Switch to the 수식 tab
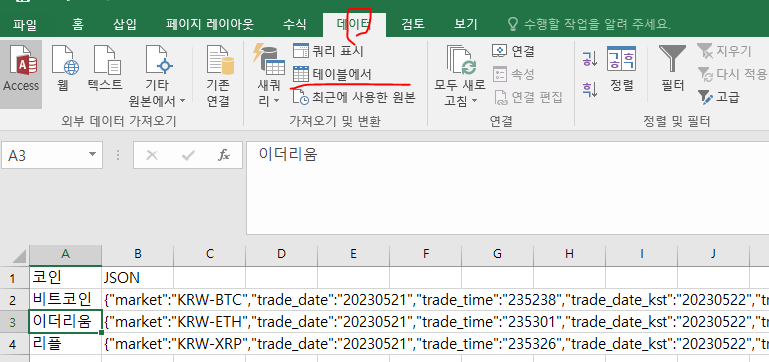This screenshot has width=769, height=362. (x=294, y=24)
